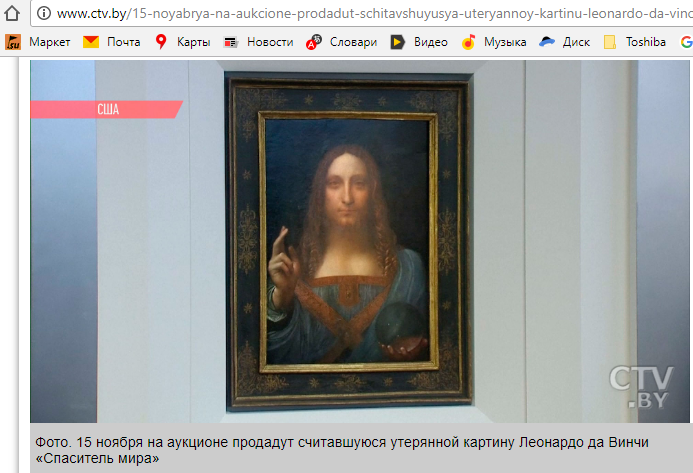Click the browser Home icon
The height and width of the screenshot is (473, 693).
click(x=11, y=13)
